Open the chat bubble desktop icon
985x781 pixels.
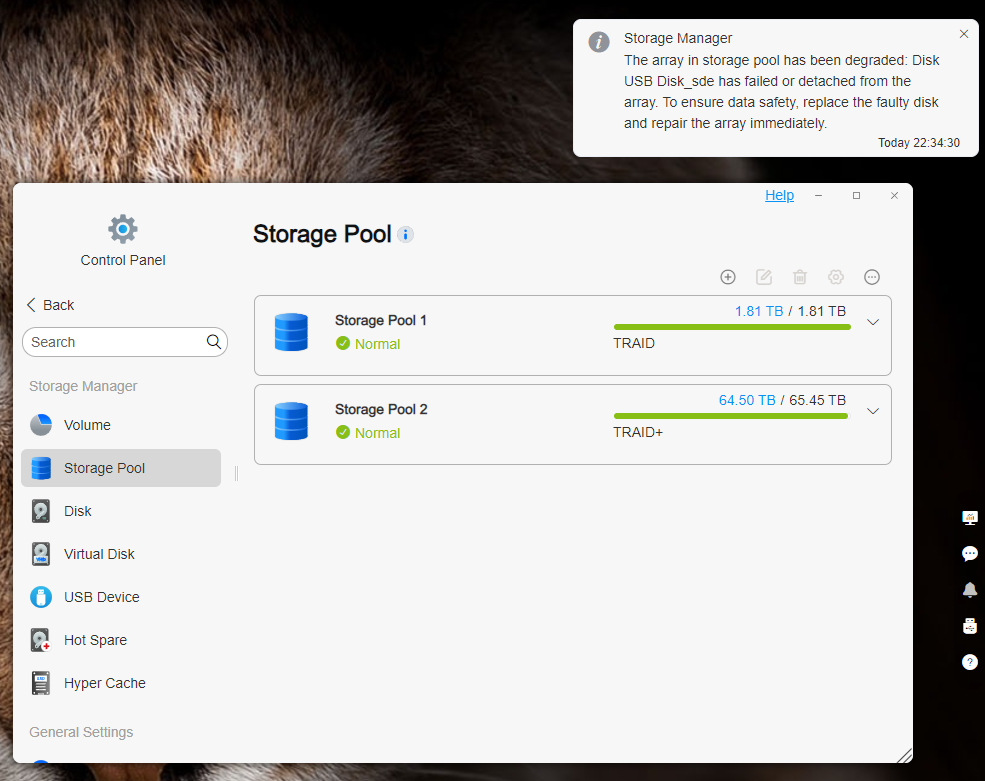pyautogui.click(x=970, y=554)
